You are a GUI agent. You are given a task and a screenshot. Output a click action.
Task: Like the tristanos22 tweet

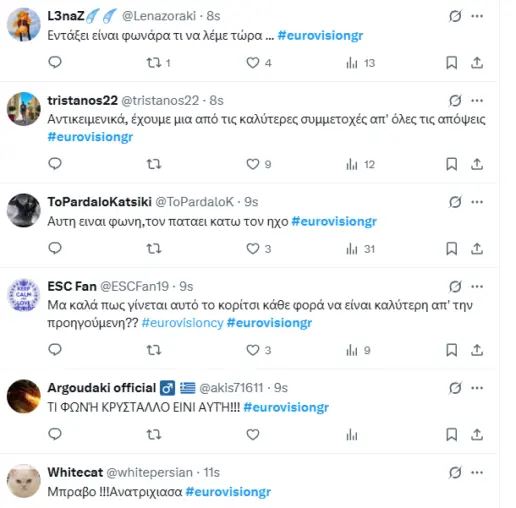coord(253,164)
